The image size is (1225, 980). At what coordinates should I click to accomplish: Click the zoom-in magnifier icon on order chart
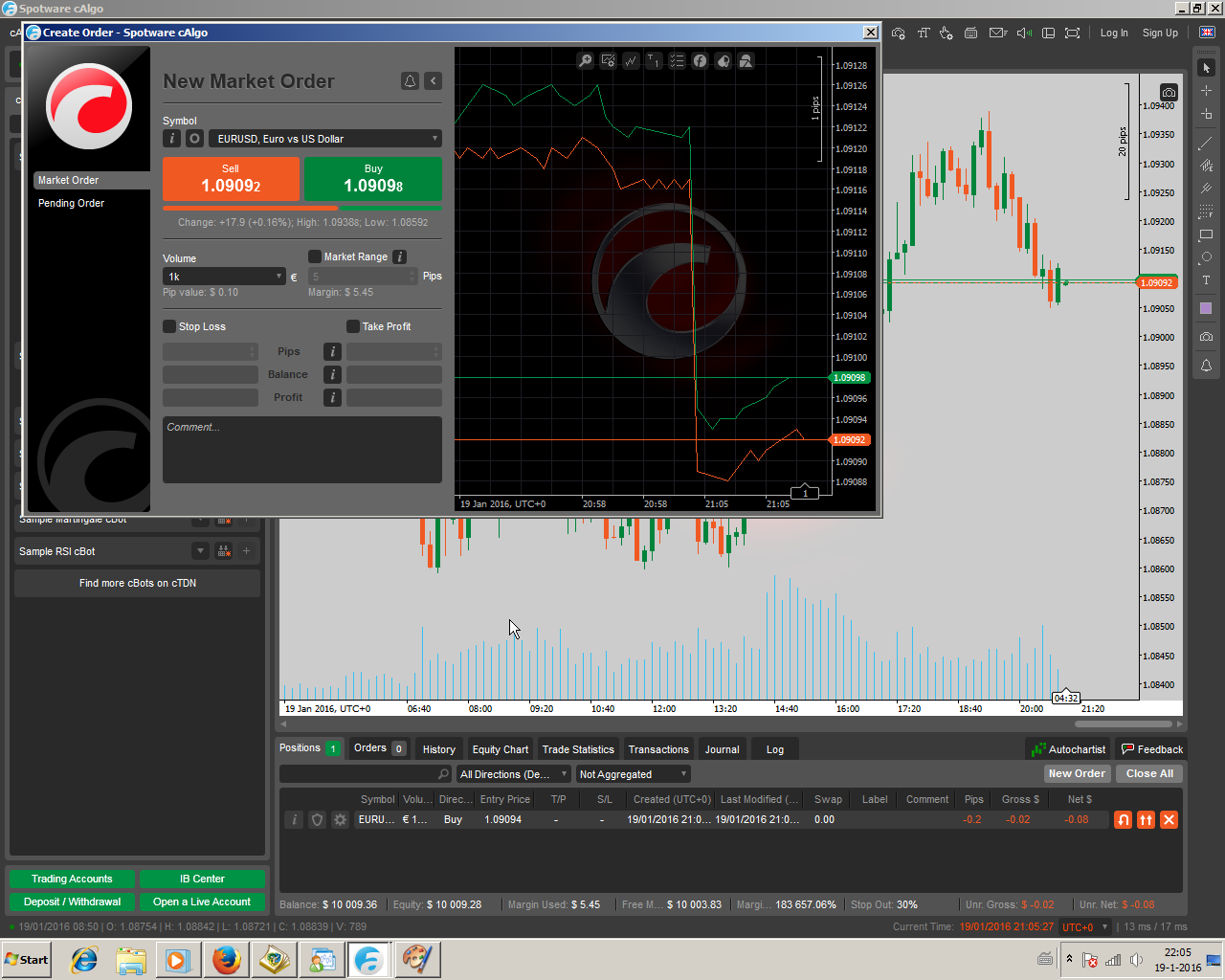tap(586, 60)
